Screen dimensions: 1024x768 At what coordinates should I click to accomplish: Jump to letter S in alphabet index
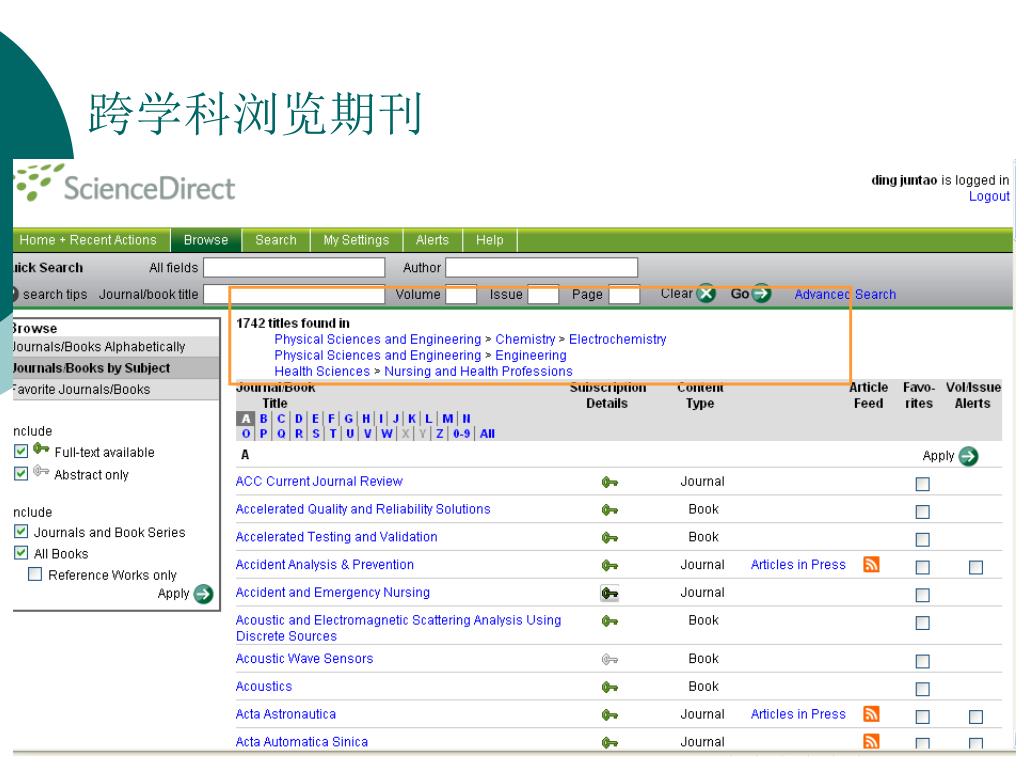315,434
